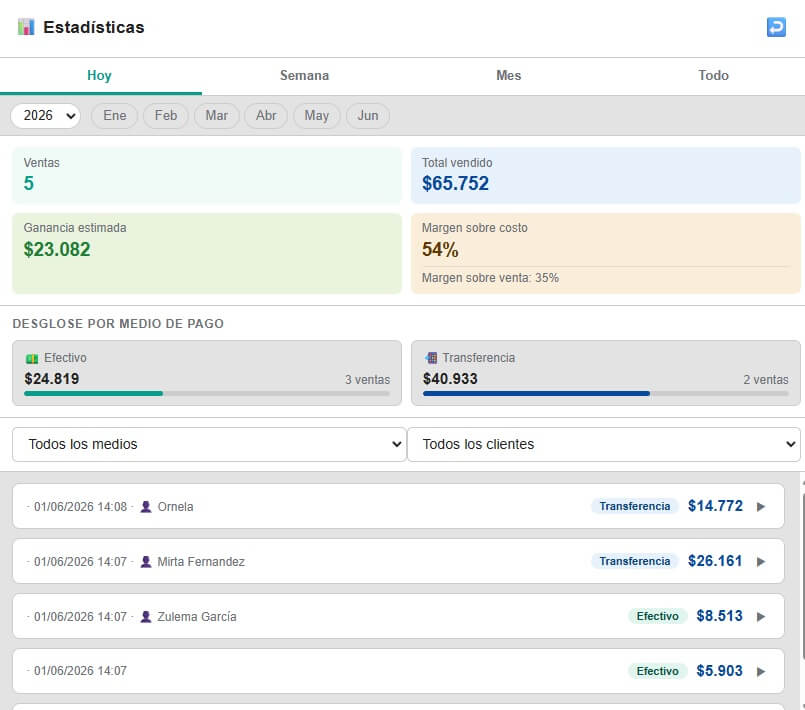Click the user icon beside Zulema García
The width and height of the screenshot is (805, 710).
pos(146,617)
